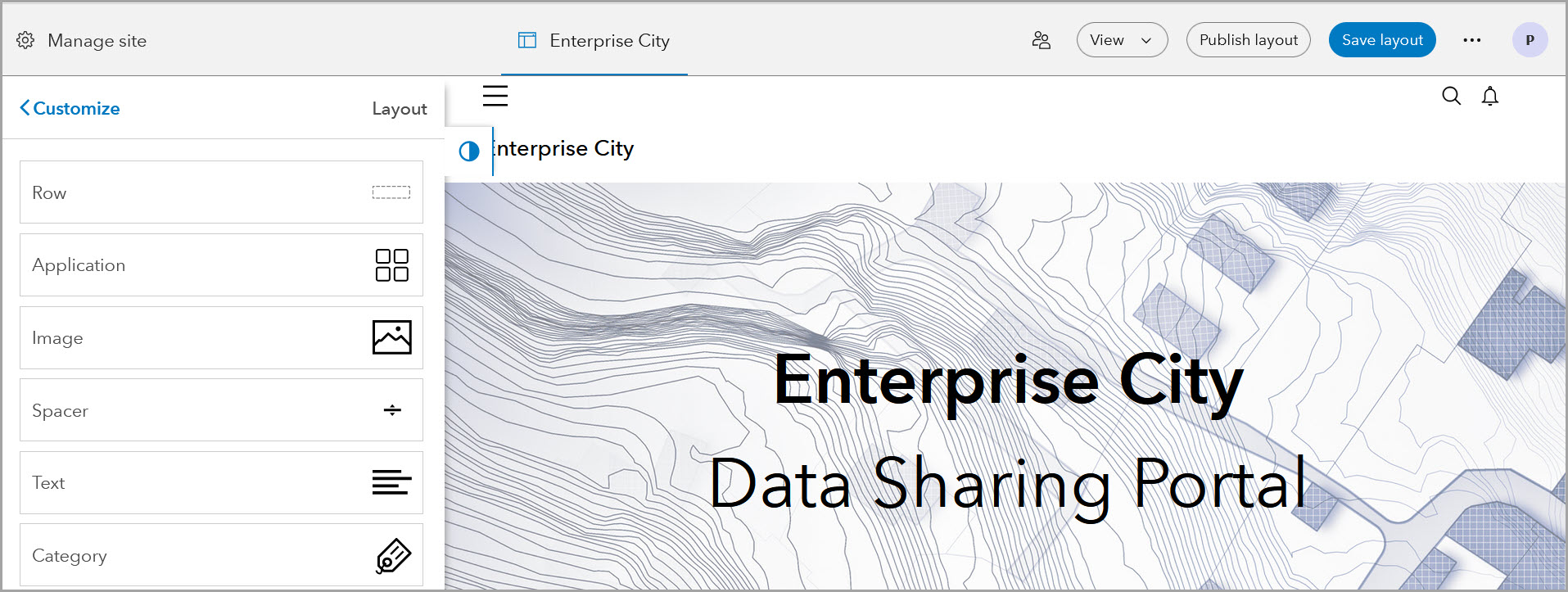The image size is (1568, 592).
Task: Click the Layout panel heading
Action: (400, 109)
